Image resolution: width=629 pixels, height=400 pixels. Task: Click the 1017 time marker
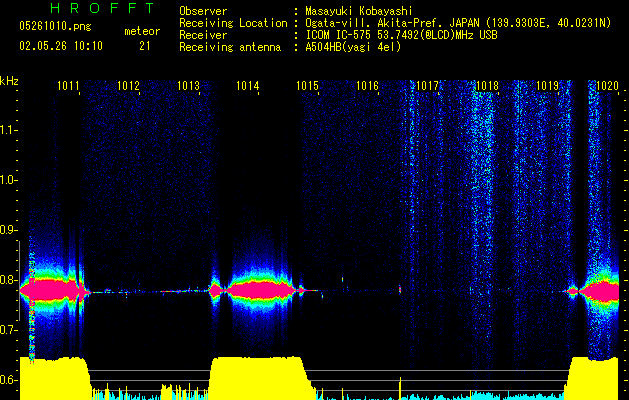(428, 85)
